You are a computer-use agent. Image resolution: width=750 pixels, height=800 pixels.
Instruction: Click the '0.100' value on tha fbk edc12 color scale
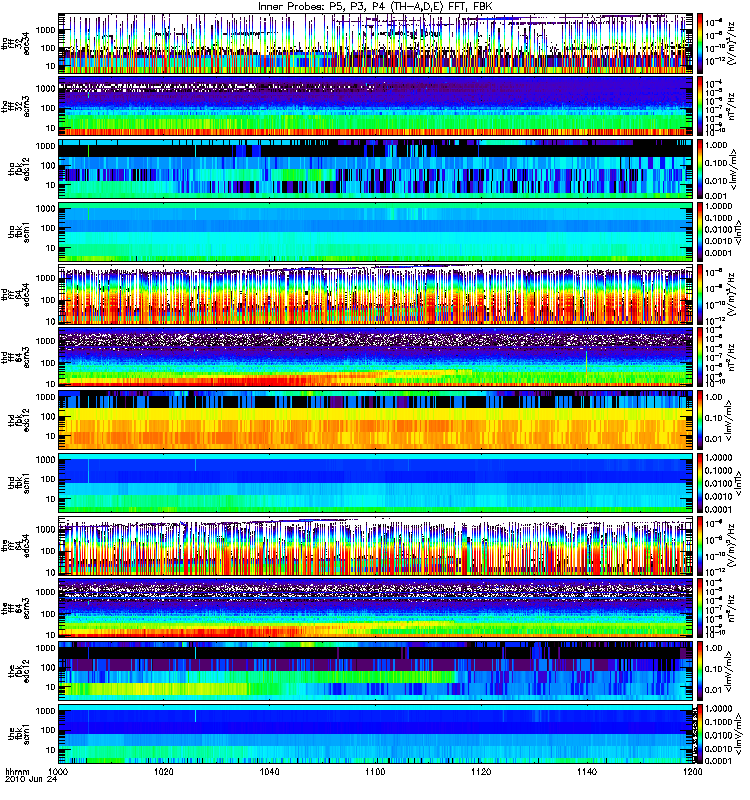(716, 163)
